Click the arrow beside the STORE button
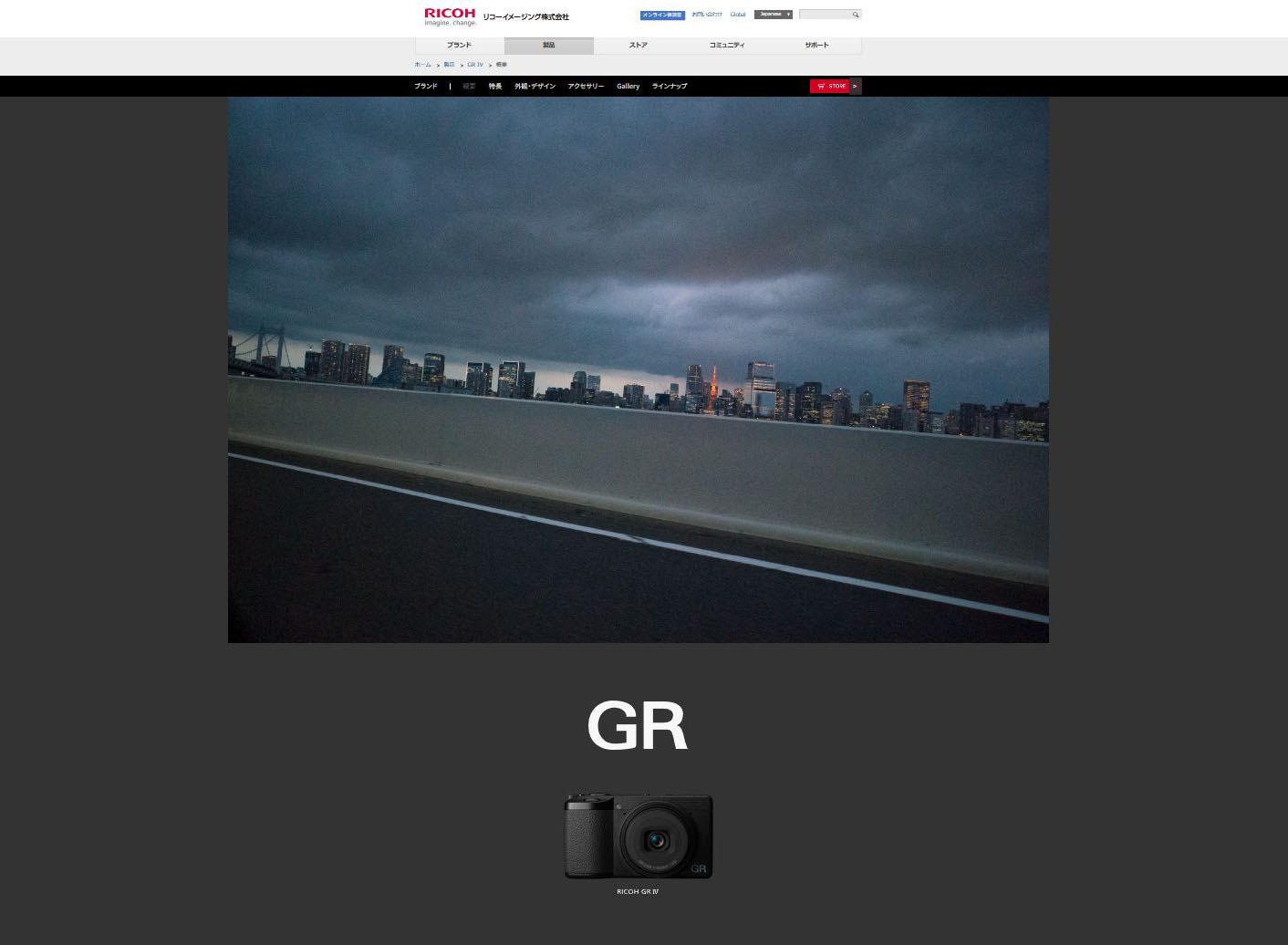The image size is (1288, 945). (856, 86)
